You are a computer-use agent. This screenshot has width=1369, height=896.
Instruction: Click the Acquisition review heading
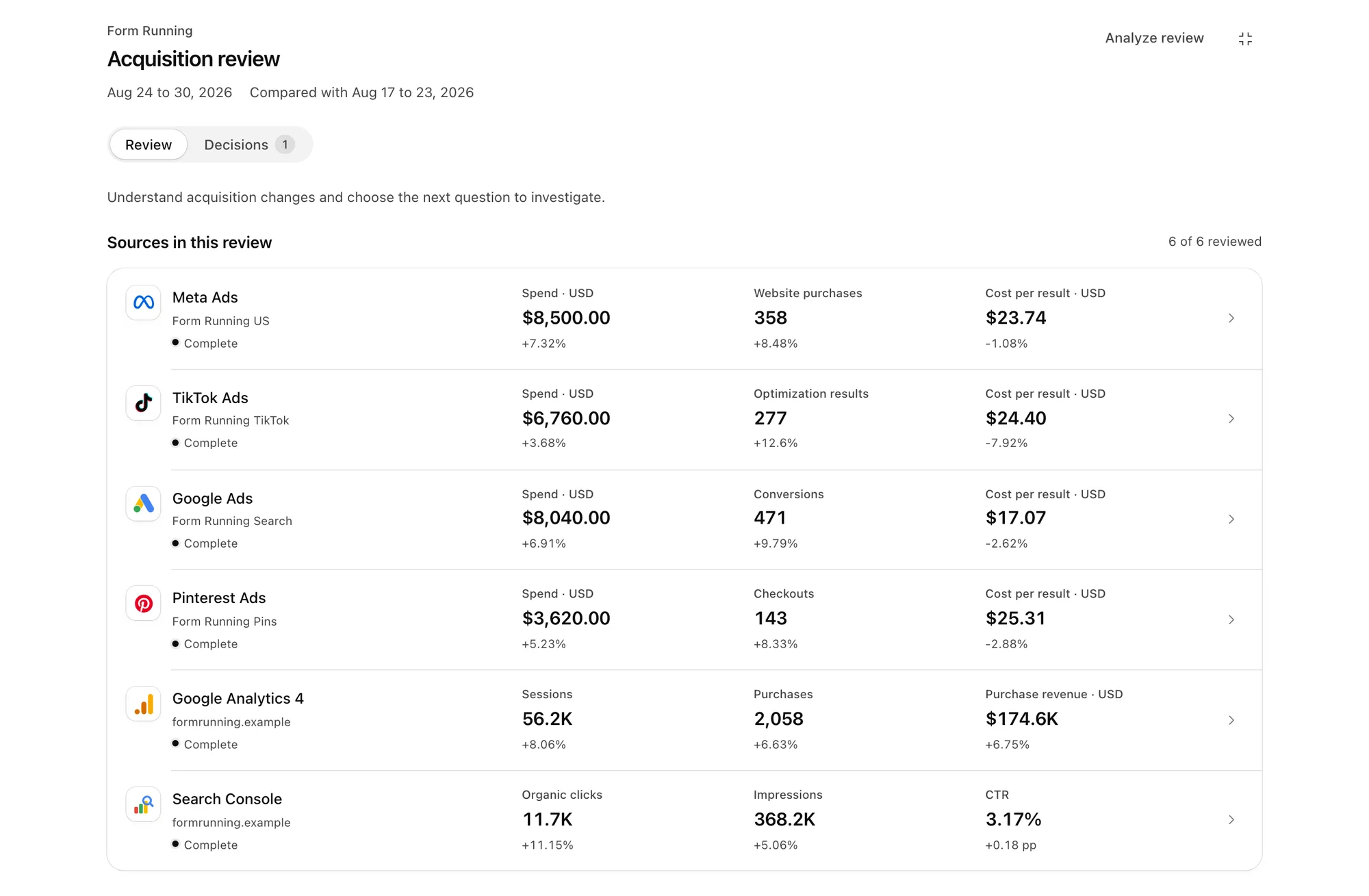193,60
